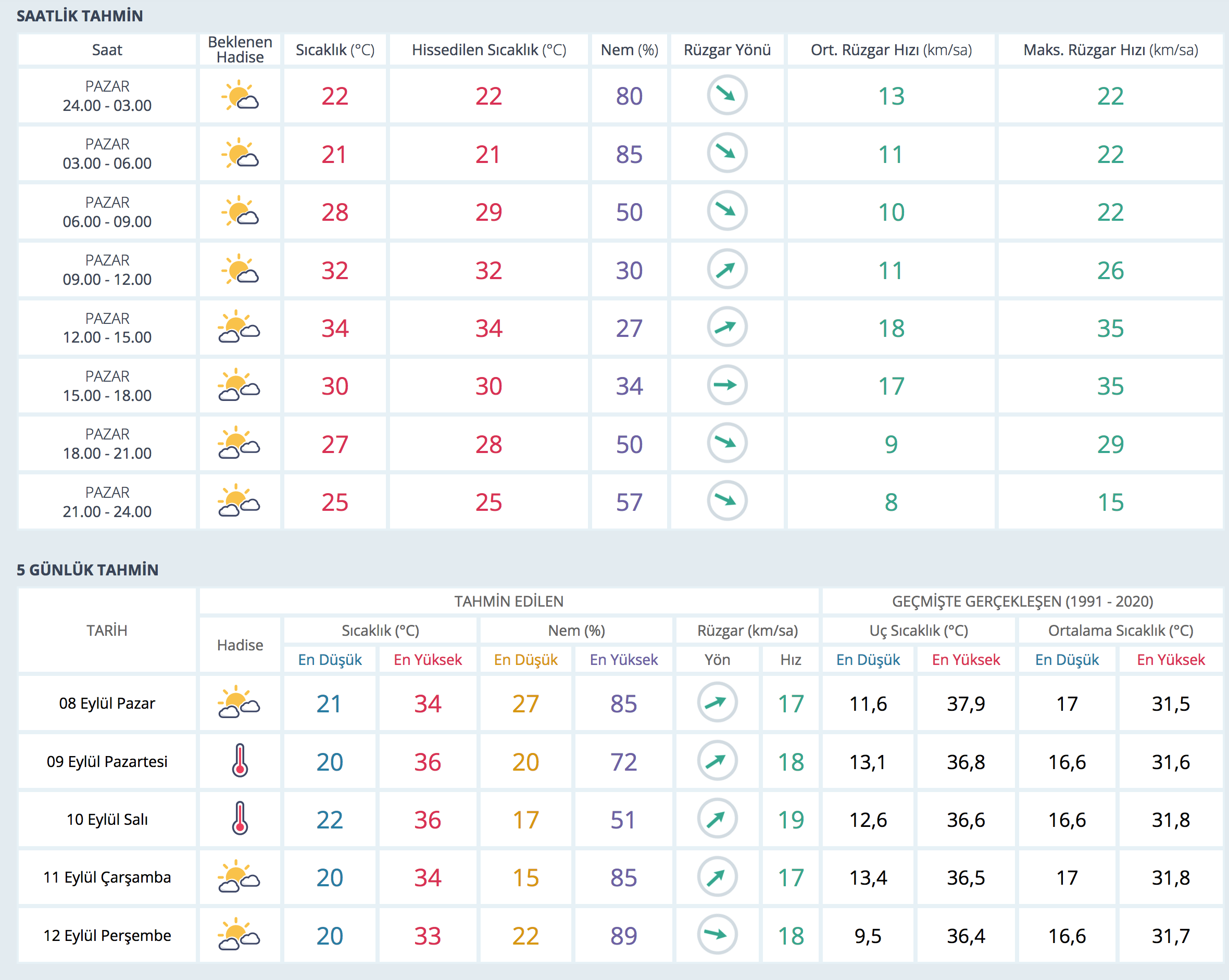The image size is (1229, 980).
Task: Click wind direction arrow for 15.00 - 18.00 row
Action: tap(727, 385)
